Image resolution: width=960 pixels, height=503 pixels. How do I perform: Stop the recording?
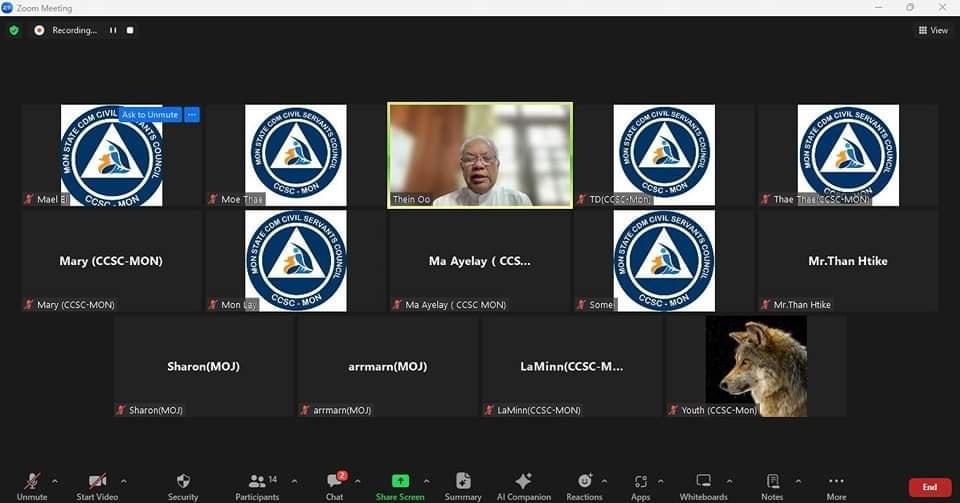[x=130, y=30]
